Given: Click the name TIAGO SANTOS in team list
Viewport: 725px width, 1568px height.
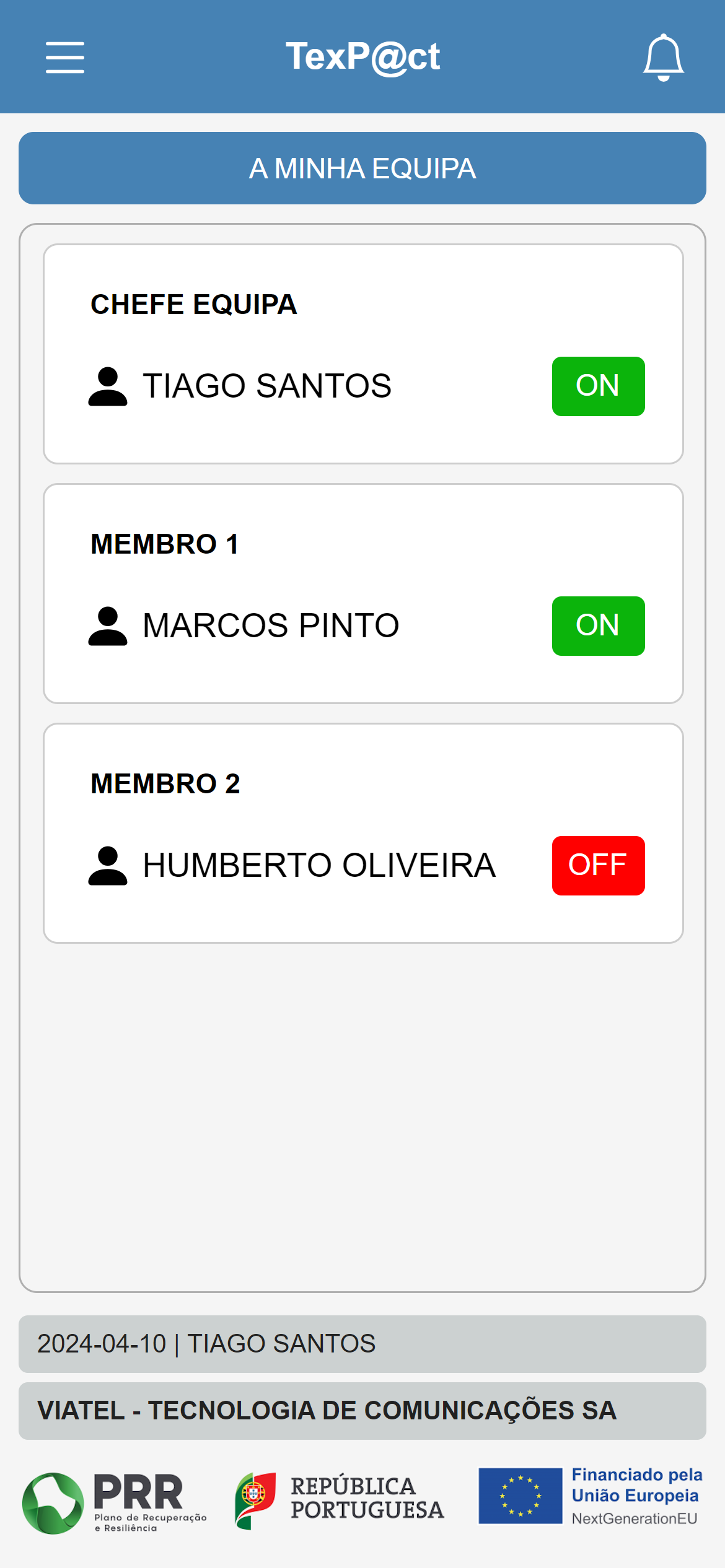Looking at the screenshot, I should click(x=267, y=386).
